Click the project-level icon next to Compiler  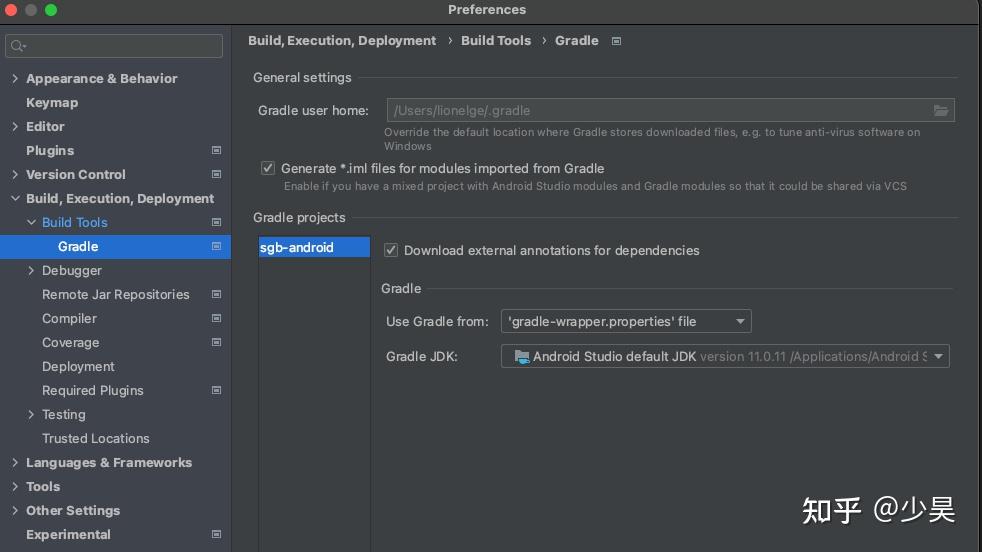(216, 319)
